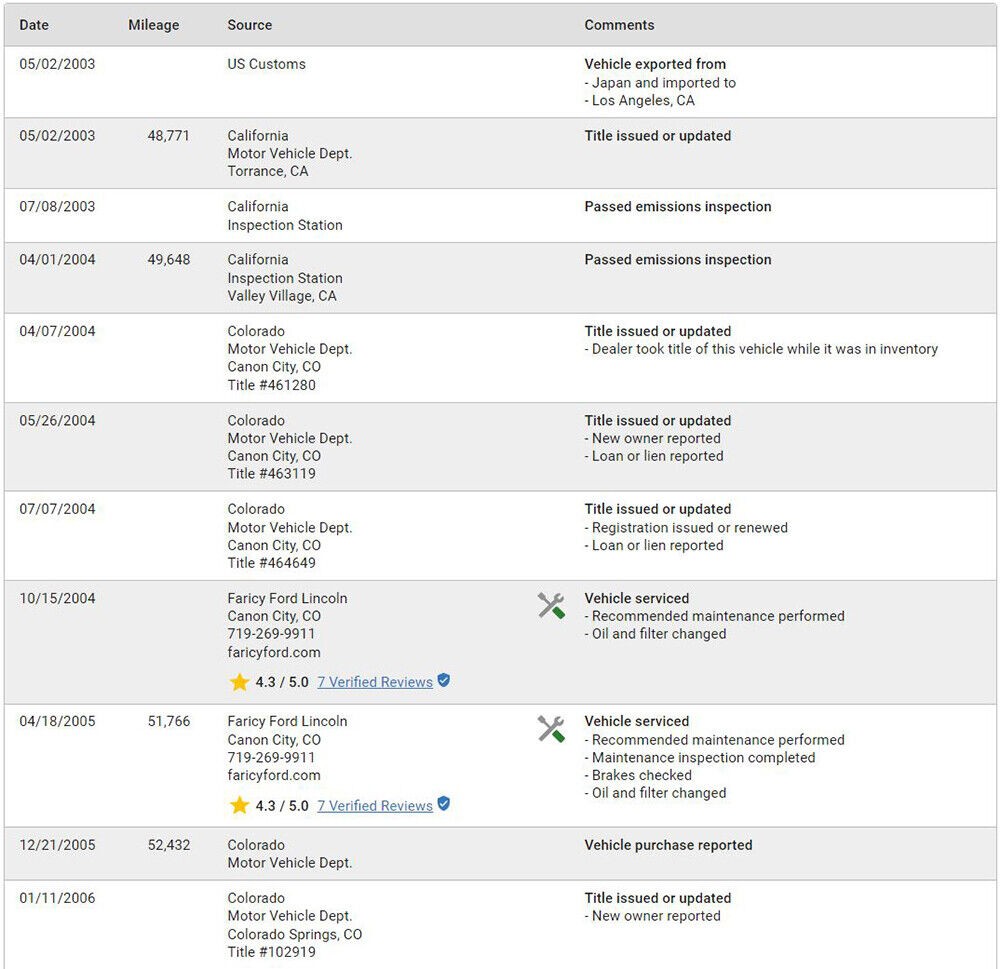Image resolution: width=1000 pixels, height=969 pixels.
Task: Click the Comments column header
Action: click(x=619, y=25)
